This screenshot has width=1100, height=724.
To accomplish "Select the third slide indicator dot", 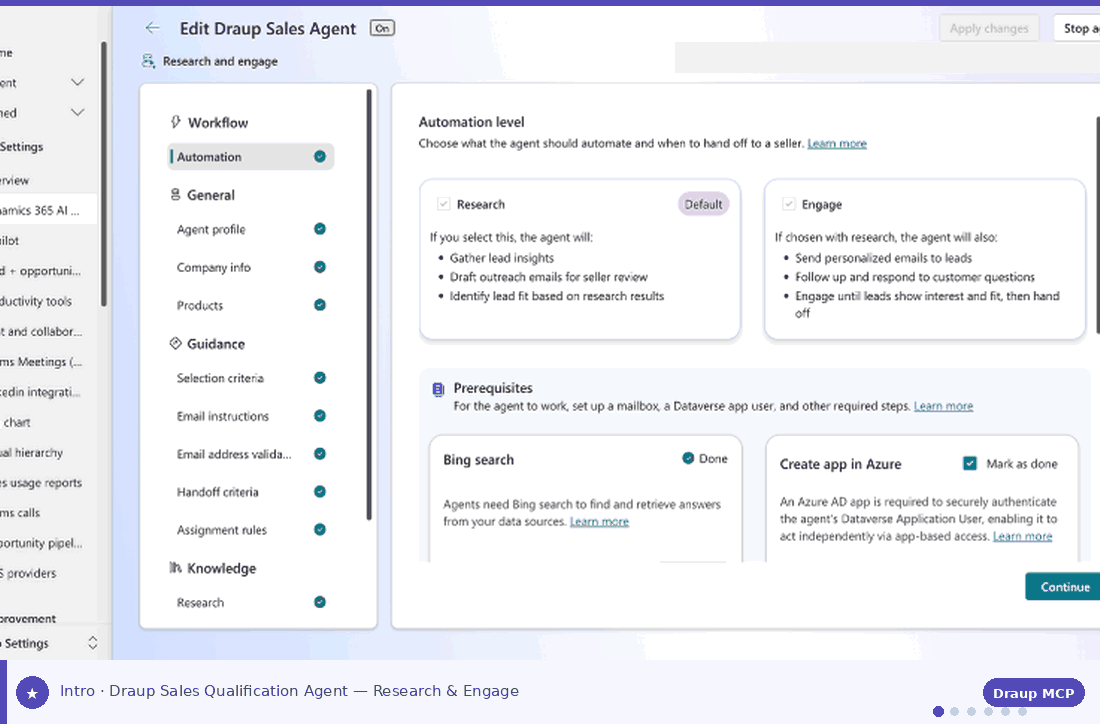I will coord(971,711).
